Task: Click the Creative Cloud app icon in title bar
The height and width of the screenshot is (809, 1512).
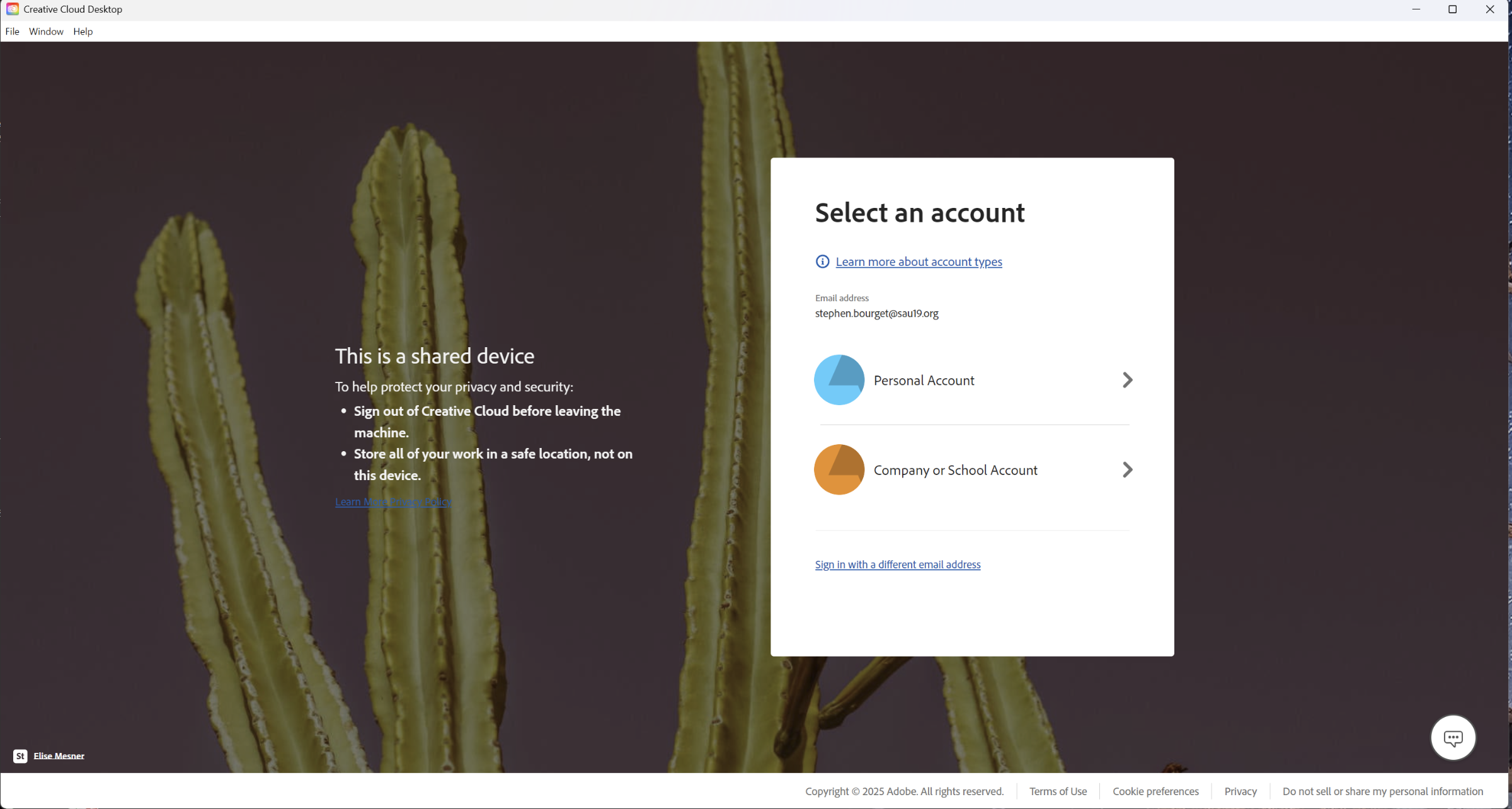Action: pos(13,9)
